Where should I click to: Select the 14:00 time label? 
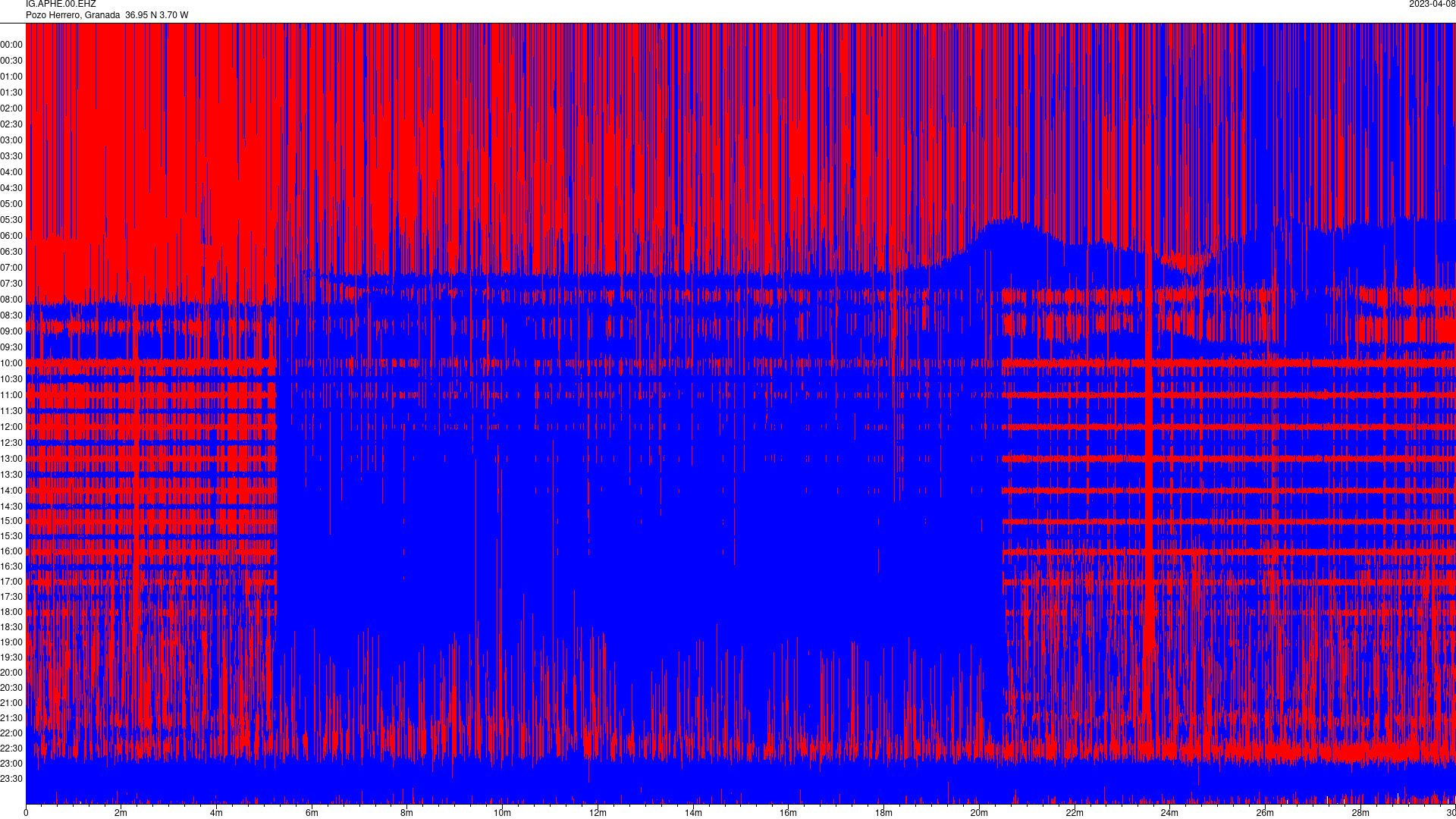point(11,491)
